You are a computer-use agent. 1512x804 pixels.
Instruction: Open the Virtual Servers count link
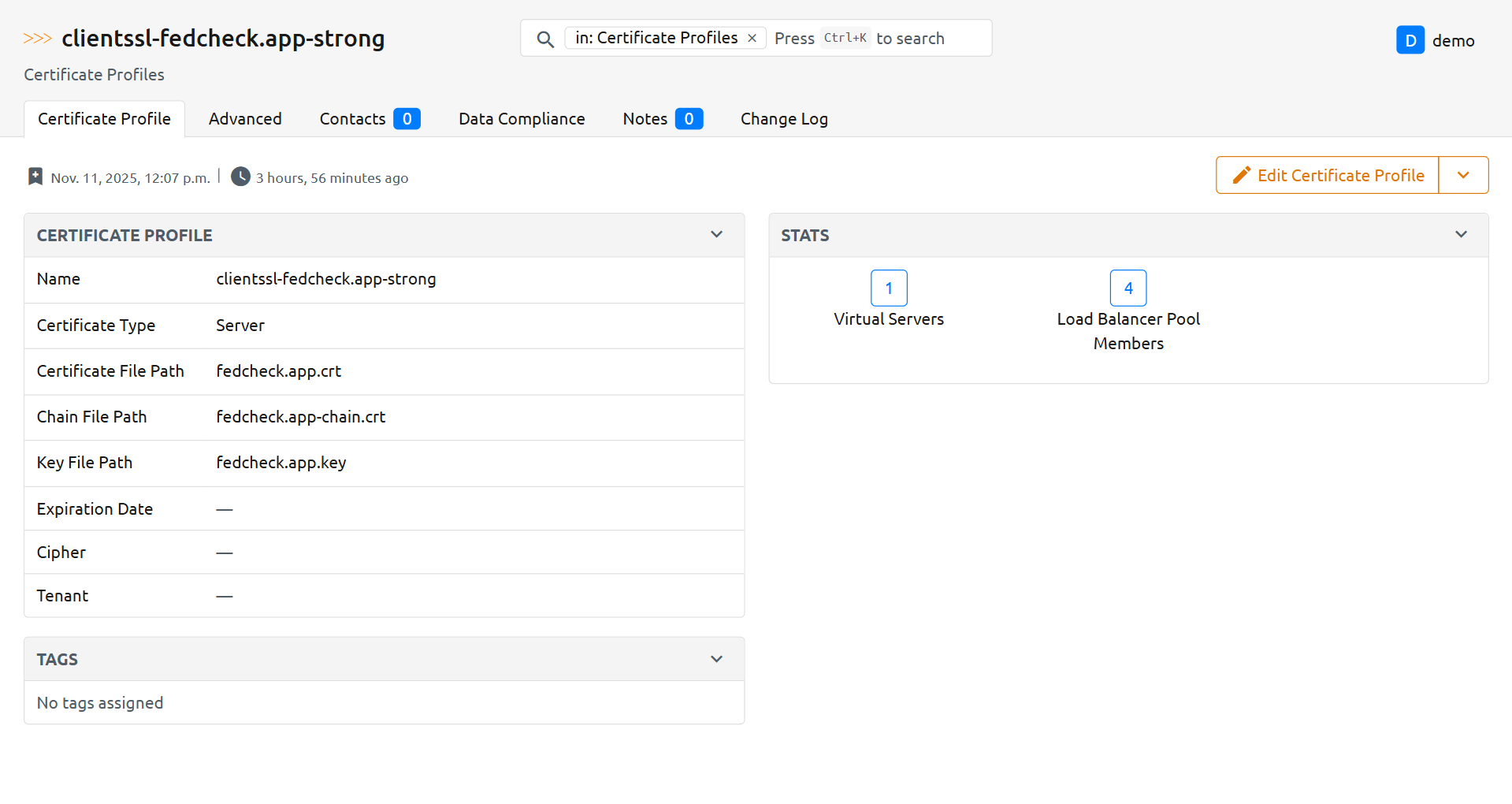889,288
